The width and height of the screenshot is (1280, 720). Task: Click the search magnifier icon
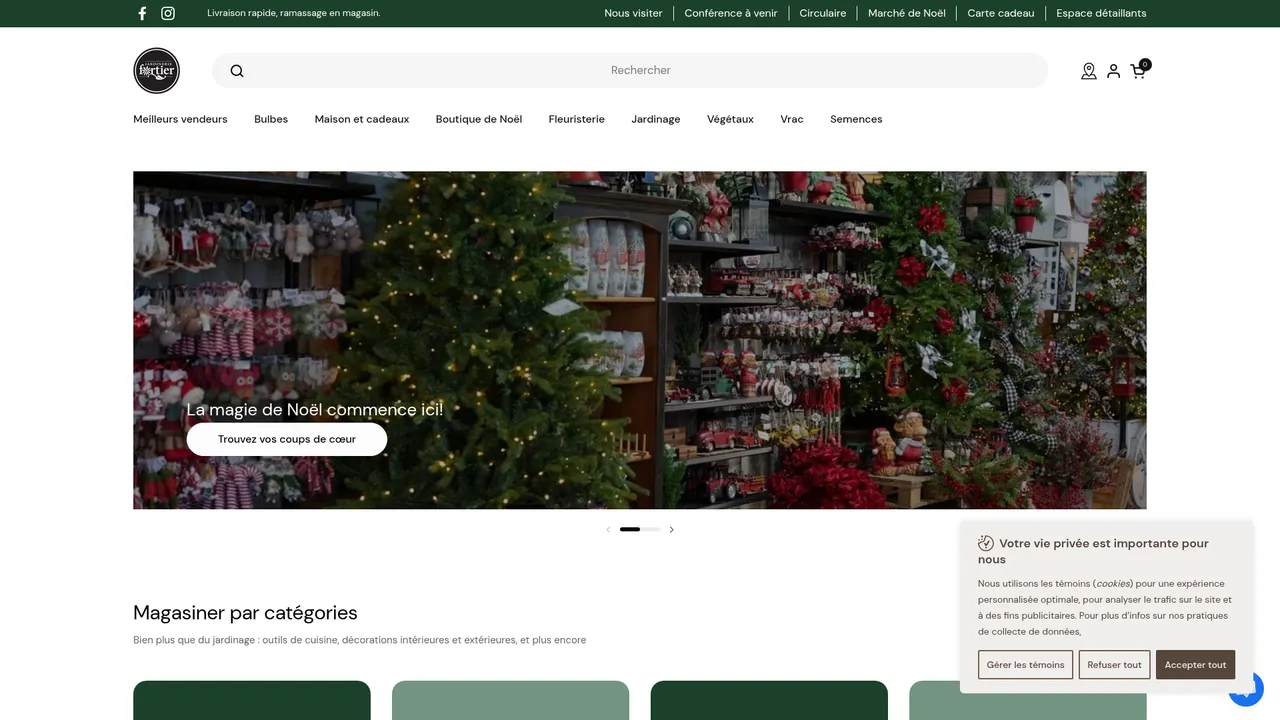coord(237,70)
